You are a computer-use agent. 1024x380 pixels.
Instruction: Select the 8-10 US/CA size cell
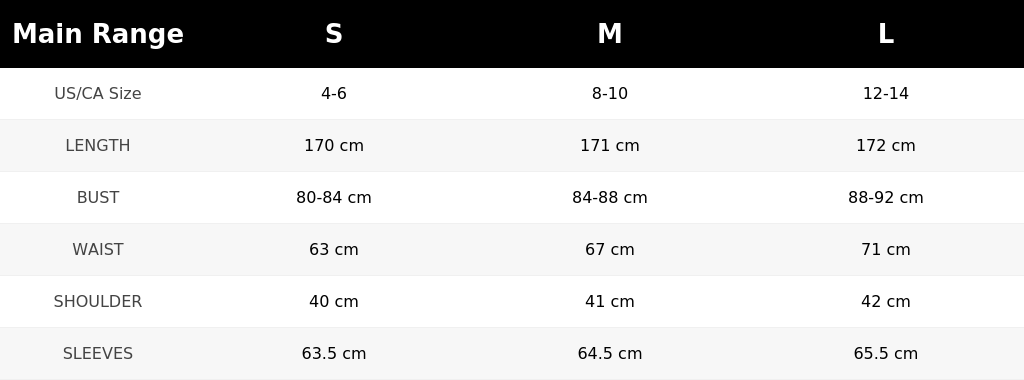[x=610, y=93]
